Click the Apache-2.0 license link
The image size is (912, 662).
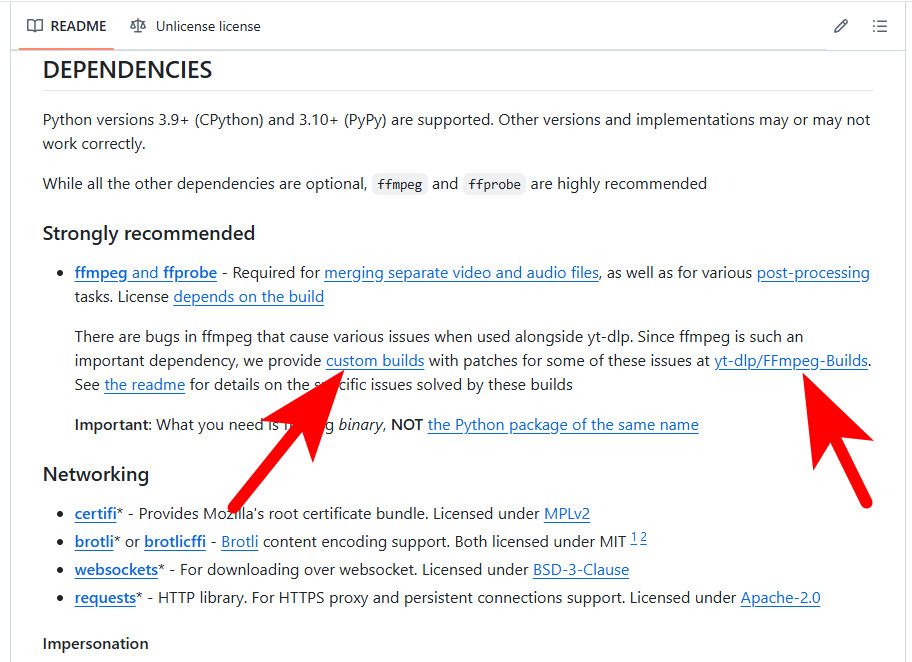780,598
